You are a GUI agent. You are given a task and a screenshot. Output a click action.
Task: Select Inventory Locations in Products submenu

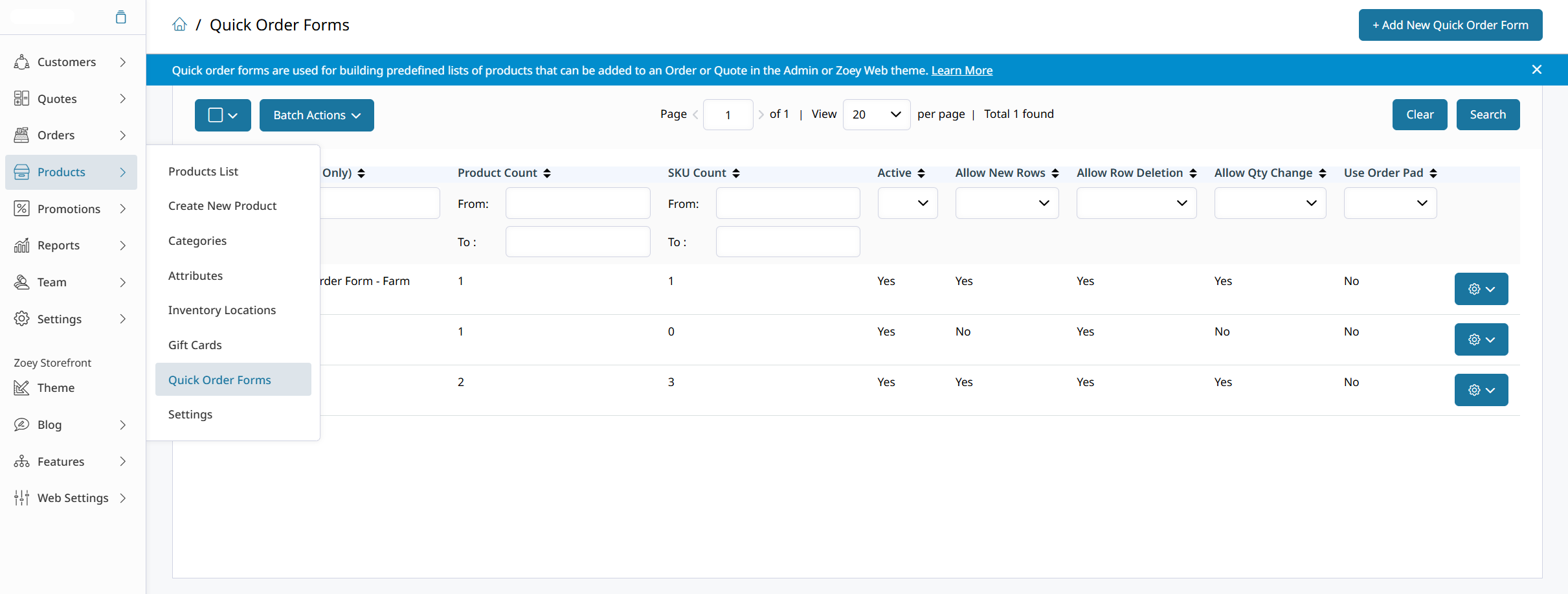pos(222,310)
